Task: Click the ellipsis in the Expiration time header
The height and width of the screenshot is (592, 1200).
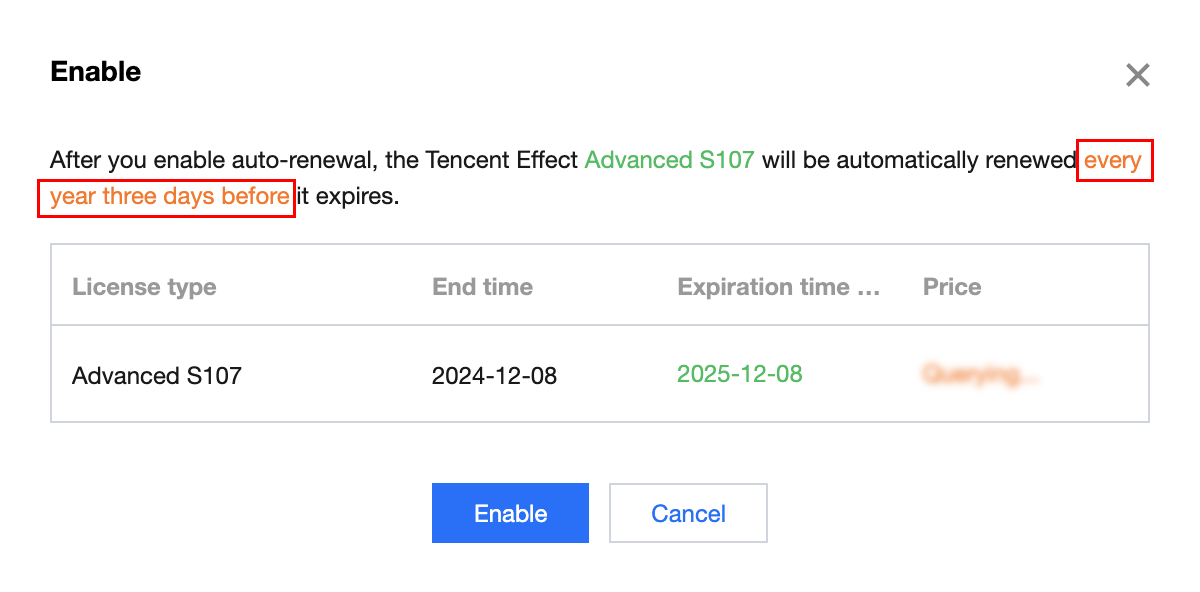Action: 868,288
